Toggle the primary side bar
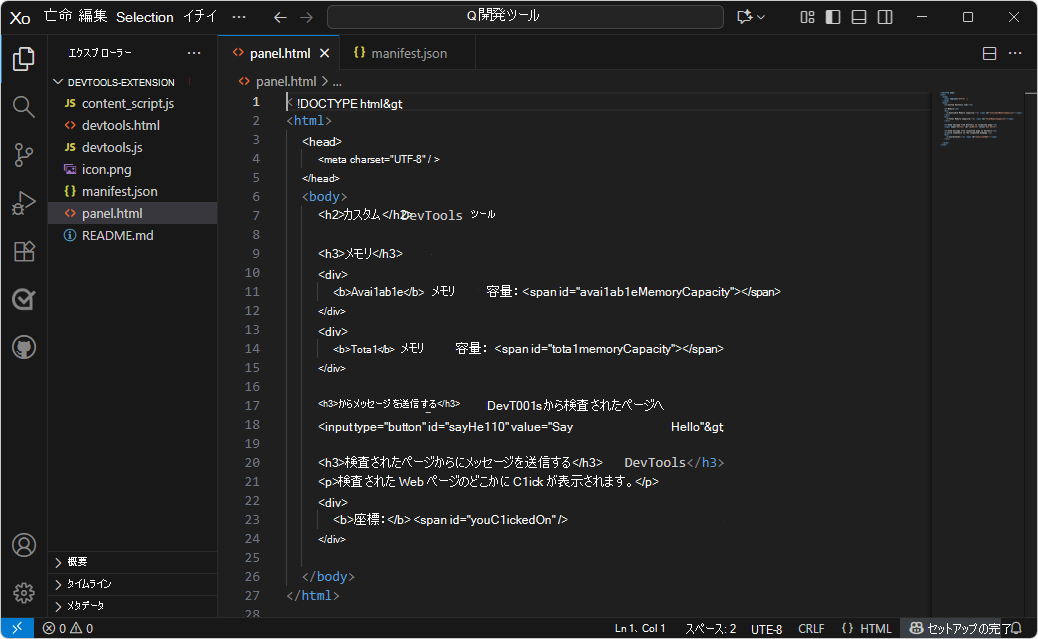Image resolution: width=1038 pixels, height=639 pixels. click(833, 17)
